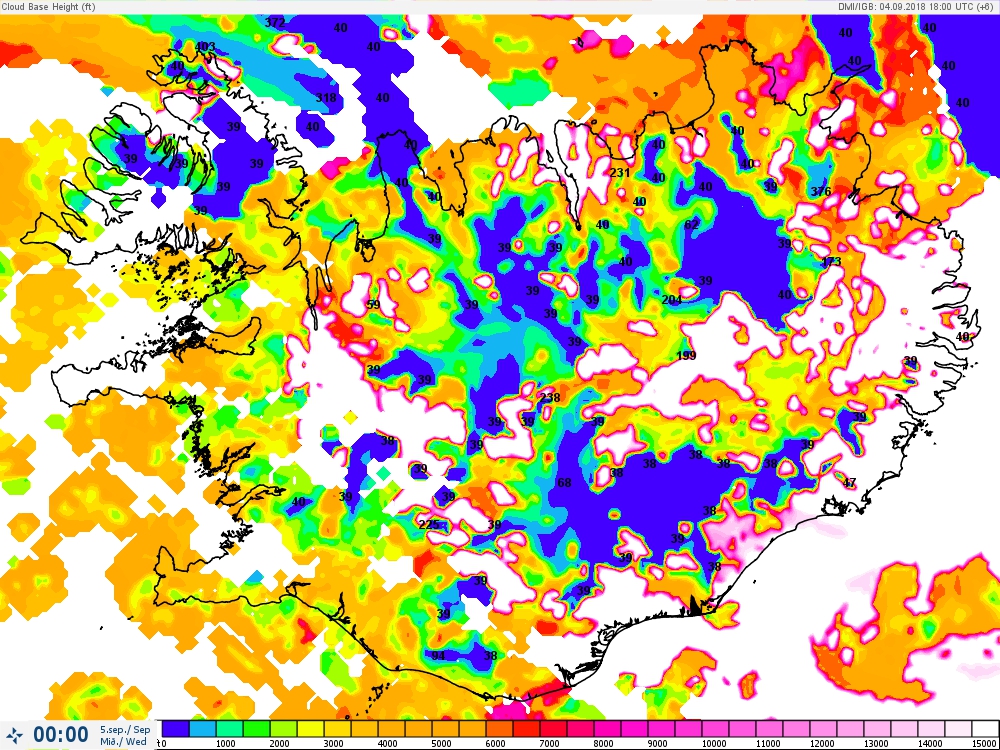Click the 'Cloud Base Height (ft)' title
Image resolution: width=1000 pixels, height=750 pixels.
48,7
